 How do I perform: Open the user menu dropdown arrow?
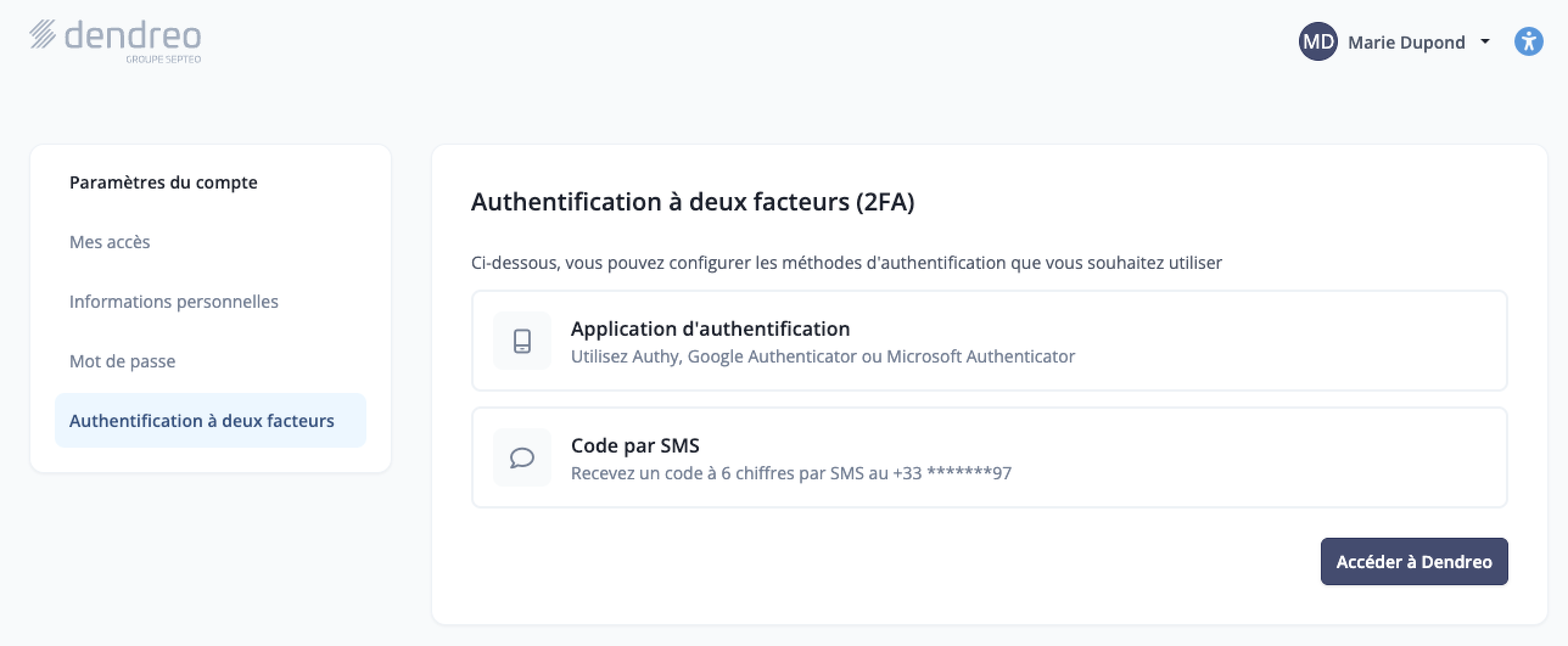tap(1485, 41)
